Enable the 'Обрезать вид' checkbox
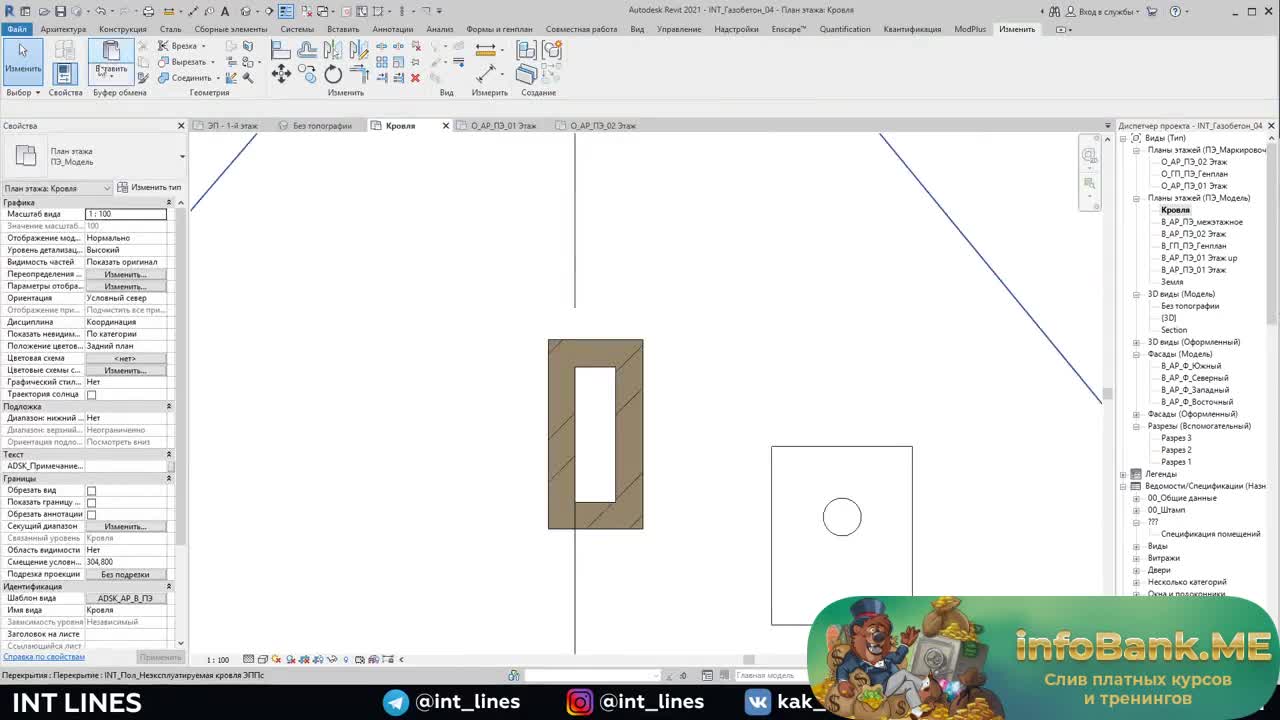 (x=91, y=491)
